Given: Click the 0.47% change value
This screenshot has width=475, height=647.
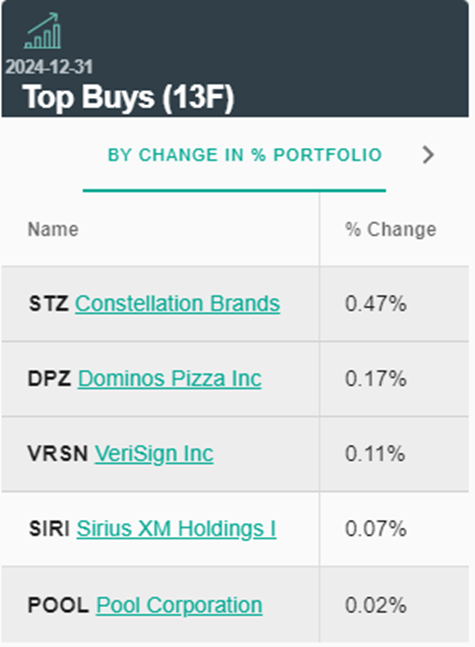Looking at the screenshot, I should [376, 304].
